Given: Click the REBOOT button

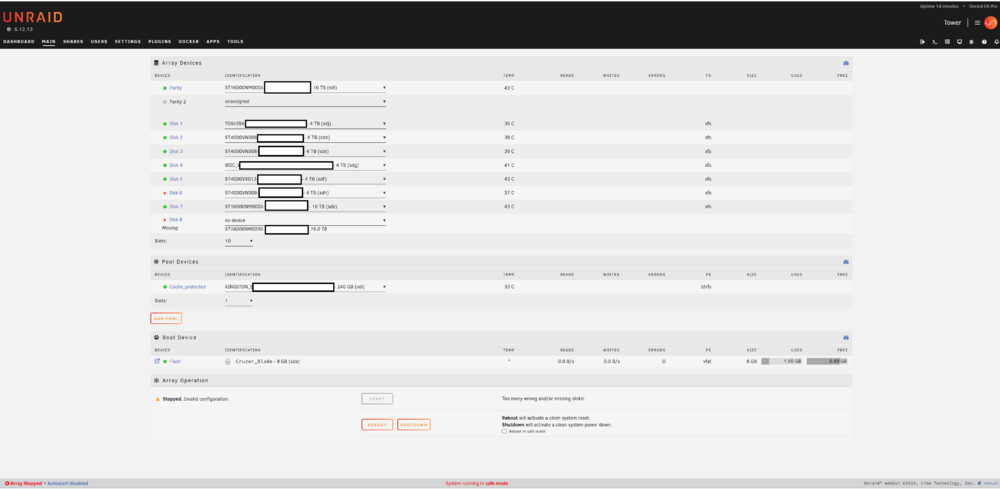Looking at the screenshot, I should tap(377, 425).
